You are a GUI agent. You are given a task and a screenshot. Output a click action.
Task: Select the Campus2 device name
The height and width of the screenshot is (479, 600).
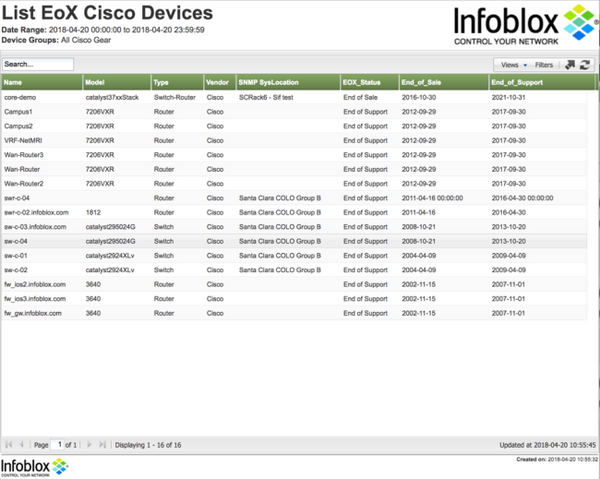click(x=18, y=126)
